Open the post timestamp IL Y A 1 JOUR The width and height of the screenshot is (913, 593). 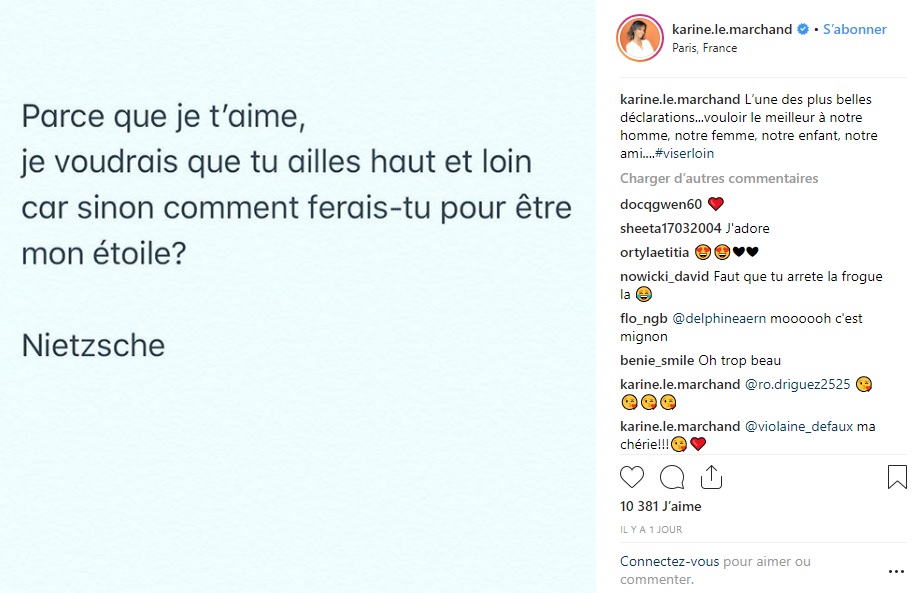(x=651, y=530)
